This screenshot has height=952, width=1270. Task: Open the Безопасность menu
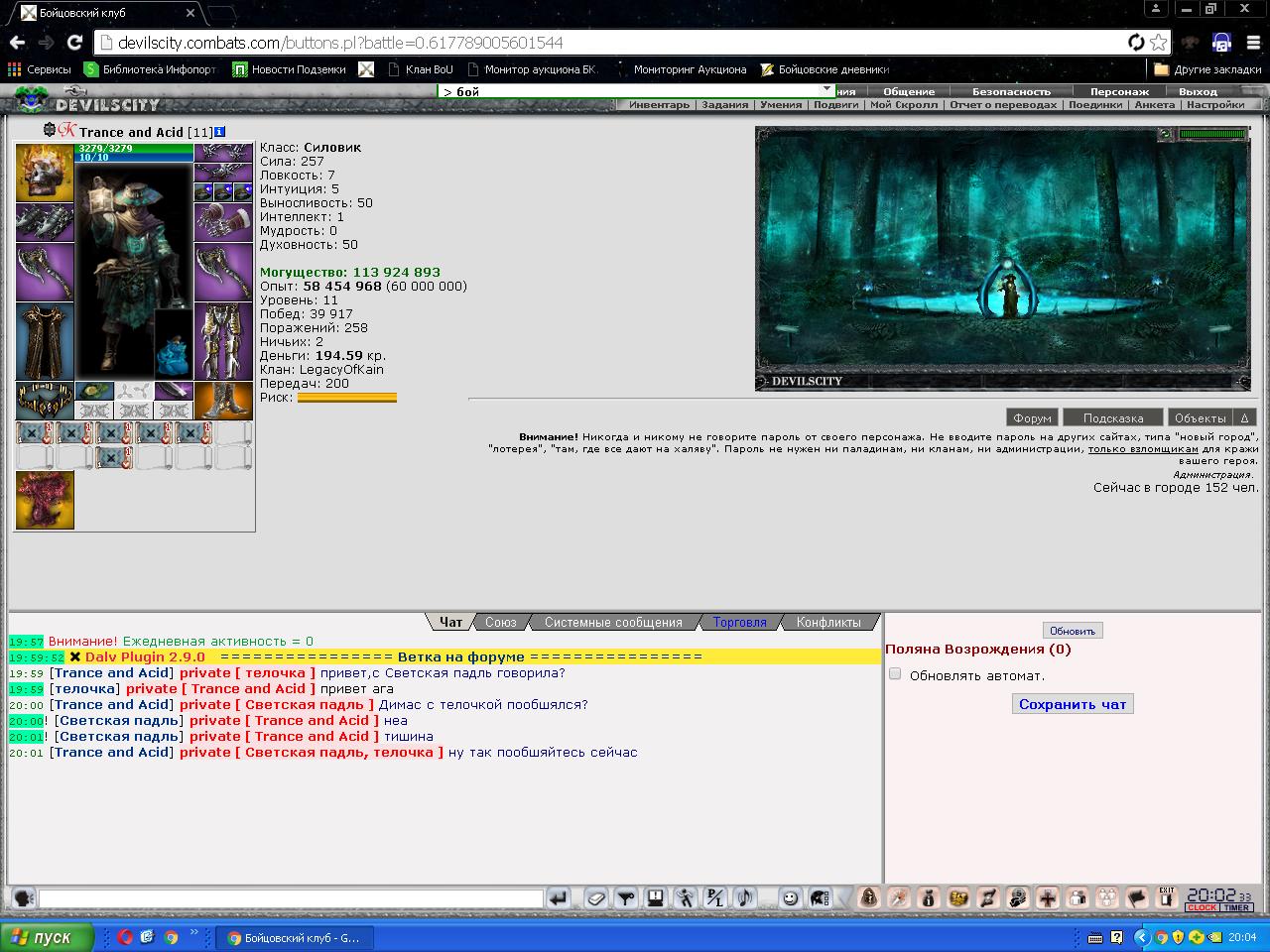[x=1011, y=91]
